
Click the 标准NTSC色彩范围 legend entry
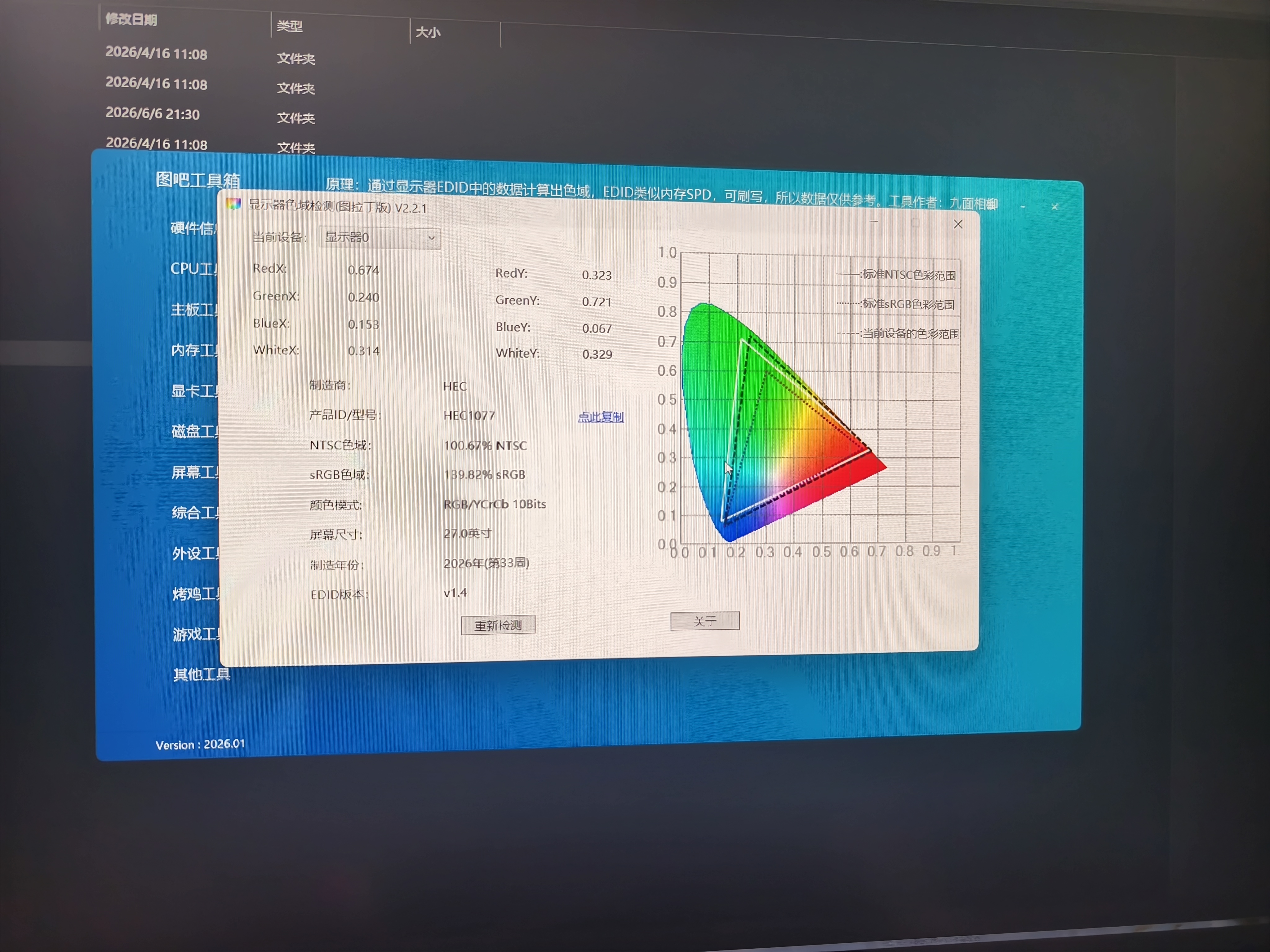[x=896, y=275]
